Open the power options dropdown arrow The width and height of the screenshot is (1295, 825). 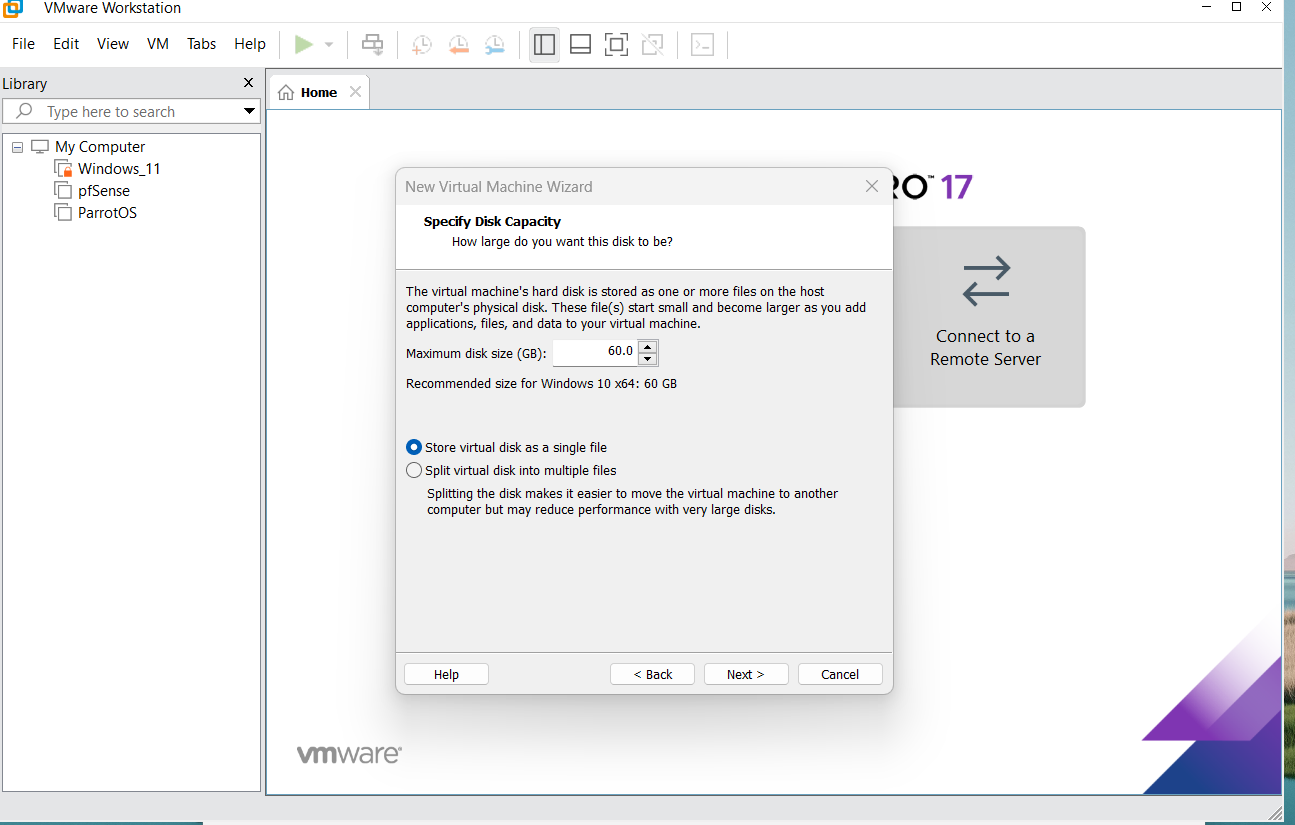coord(329,45)
